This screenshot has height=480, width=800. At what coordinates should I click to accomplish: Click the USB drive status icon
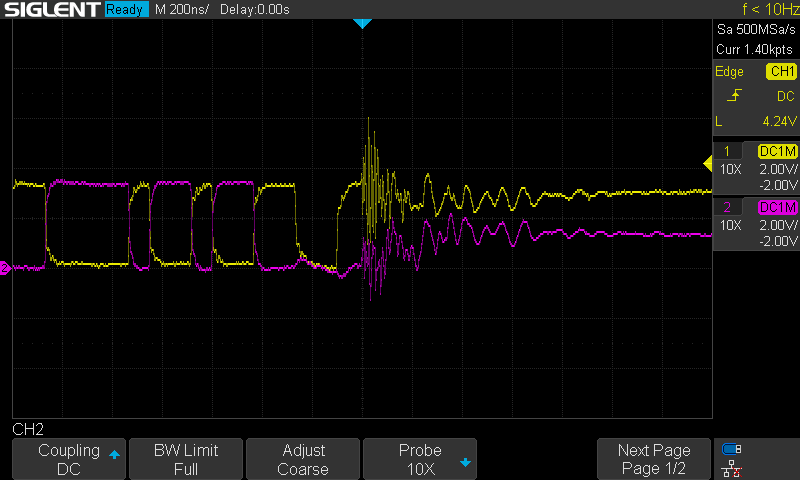(732, 449)
